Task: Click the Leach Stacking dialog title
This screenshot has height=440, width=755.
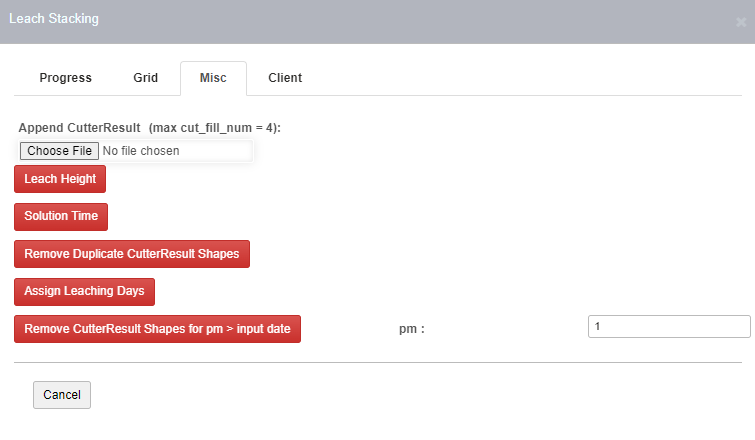Action: click(x=54, y=19)
